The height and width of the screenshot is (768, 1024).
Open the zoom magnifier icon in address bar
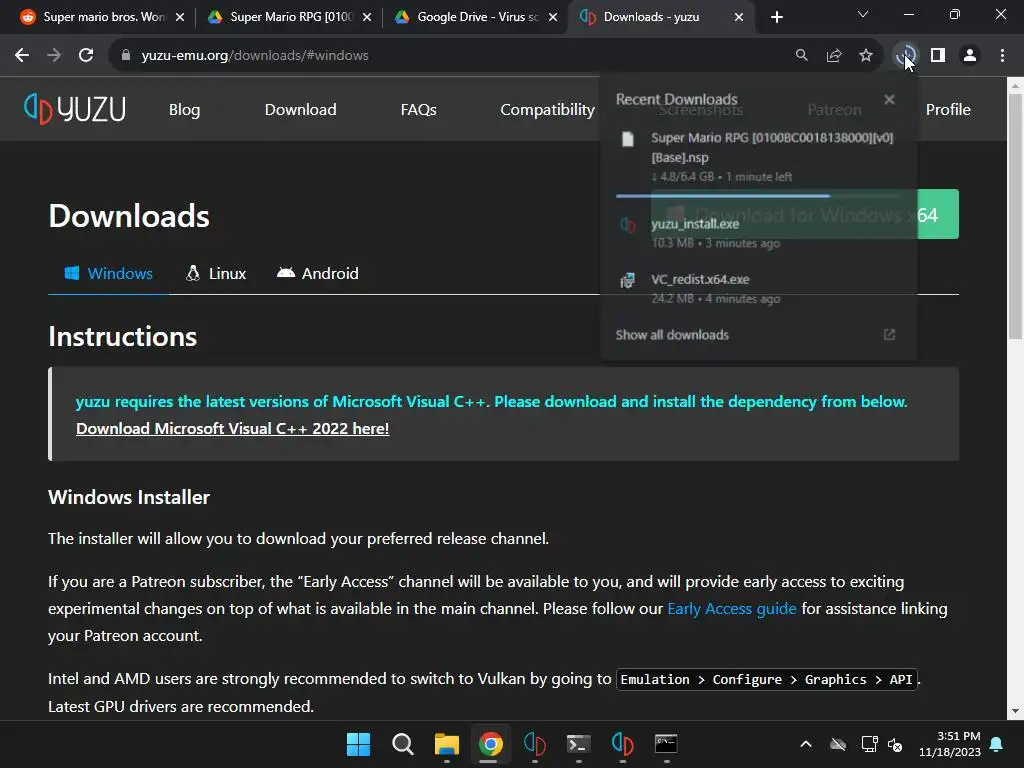(801, 56)
